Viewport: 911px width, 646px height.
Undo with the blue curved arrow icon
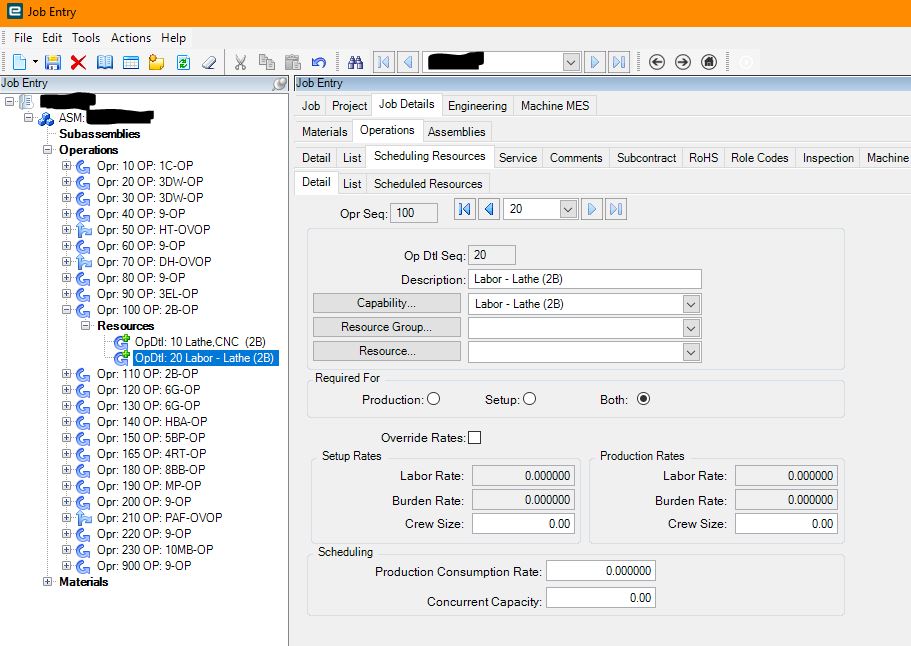(318, 62)
